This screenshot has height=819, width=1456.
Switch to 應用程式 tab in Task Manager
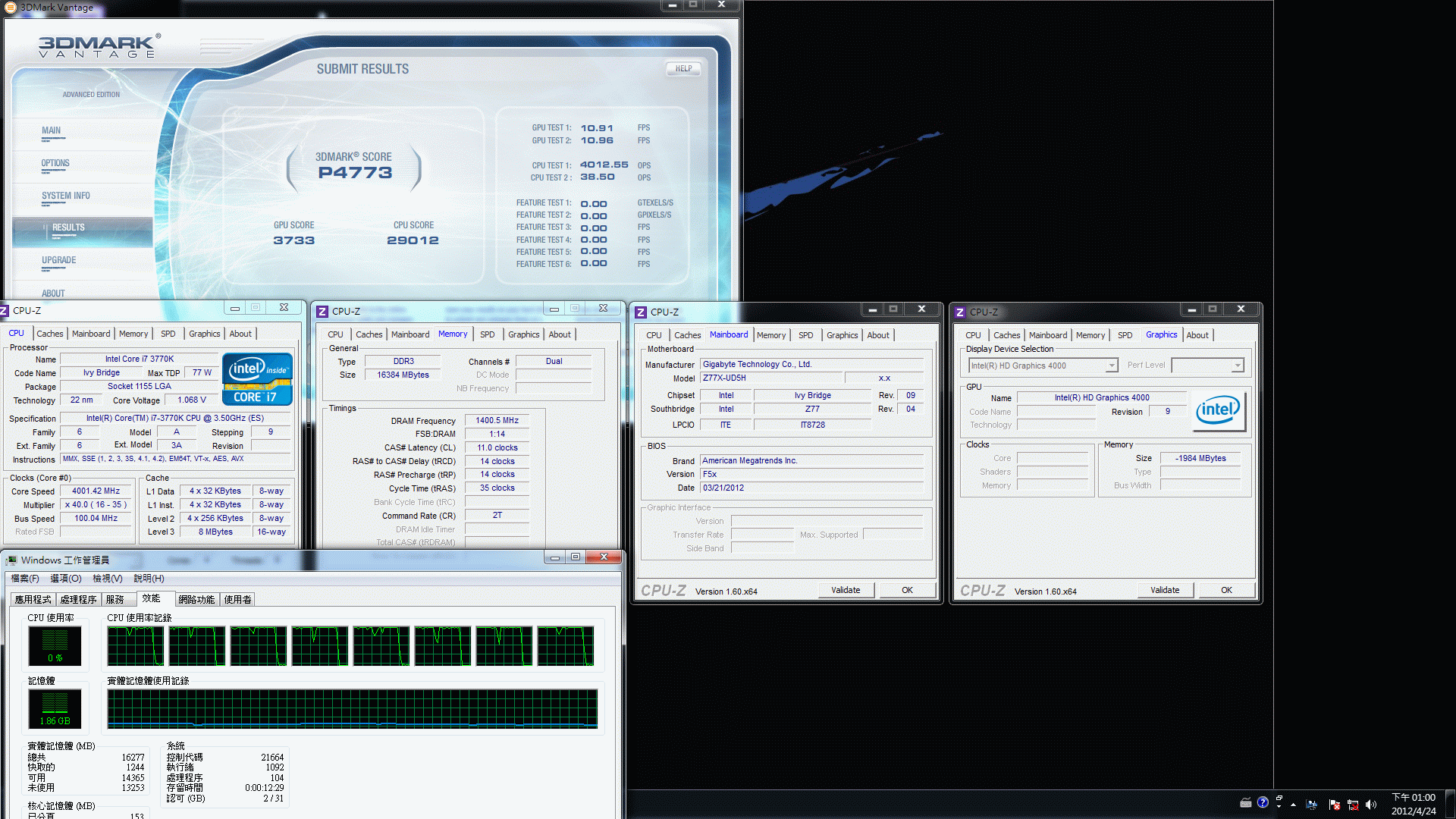(33, 599)
